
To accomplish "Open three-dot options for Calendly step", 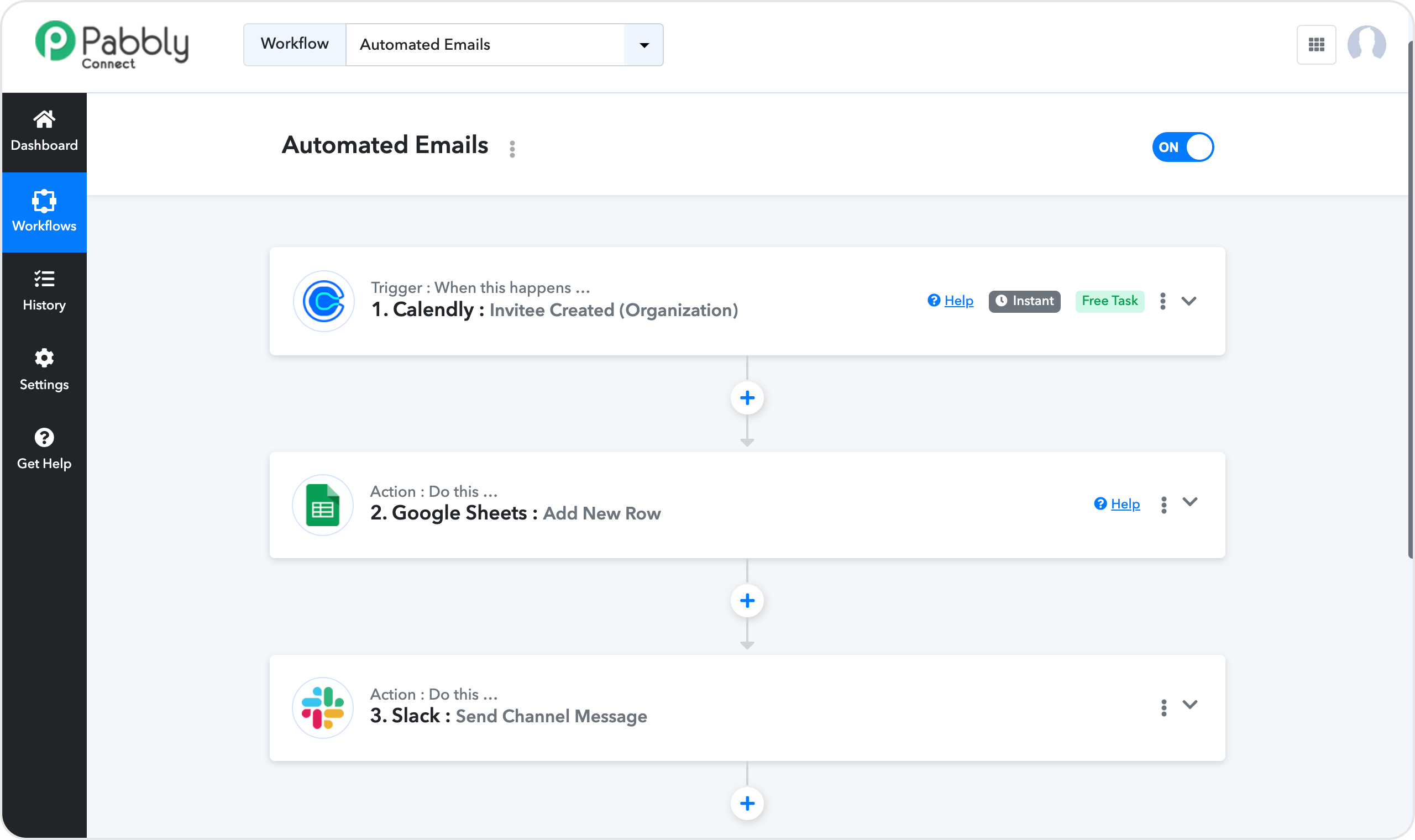I will (x=1162, y=301).
